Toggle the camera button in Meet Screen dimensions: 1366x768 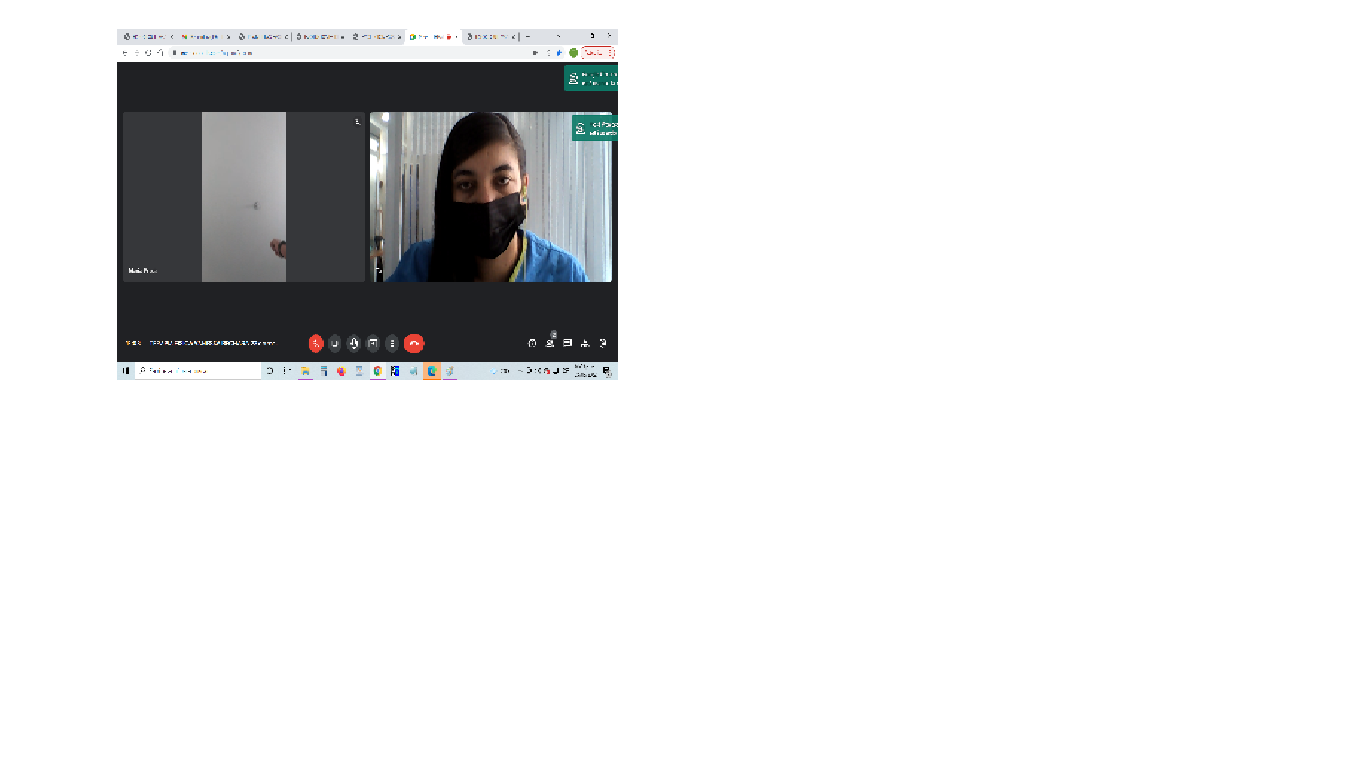pos(335,343)
